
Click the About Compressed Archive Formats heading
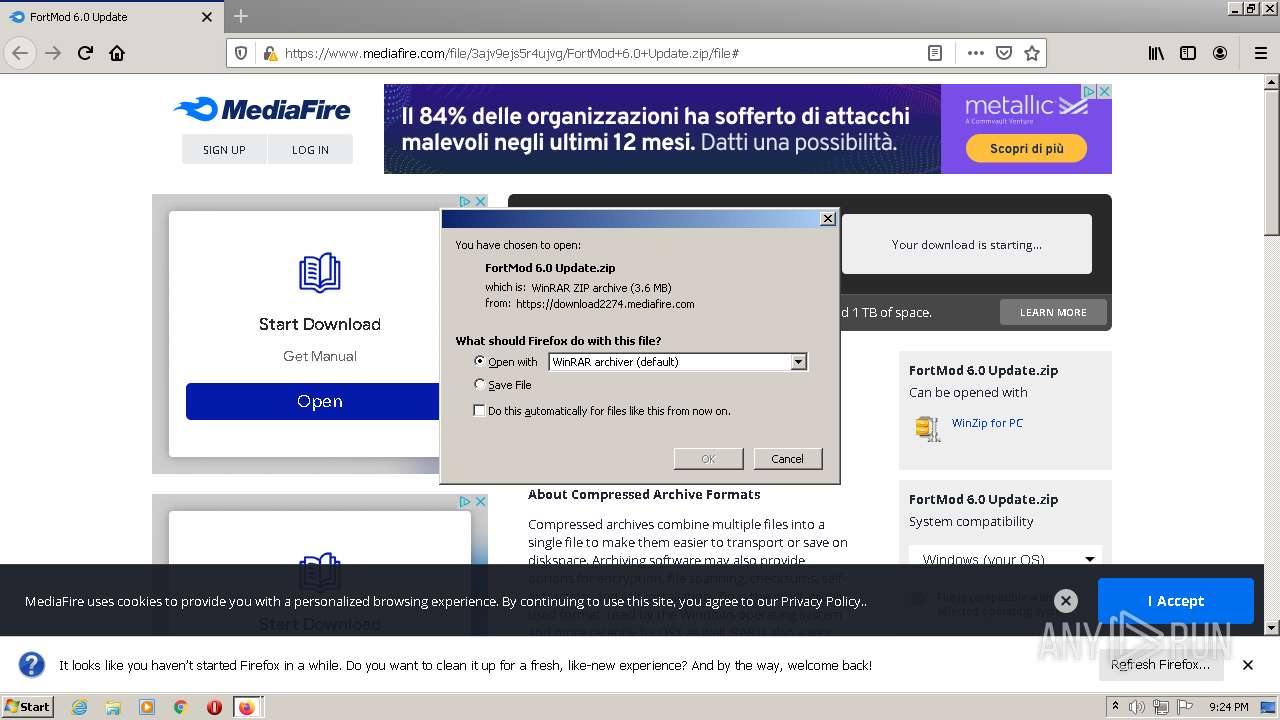coord(644,494)
